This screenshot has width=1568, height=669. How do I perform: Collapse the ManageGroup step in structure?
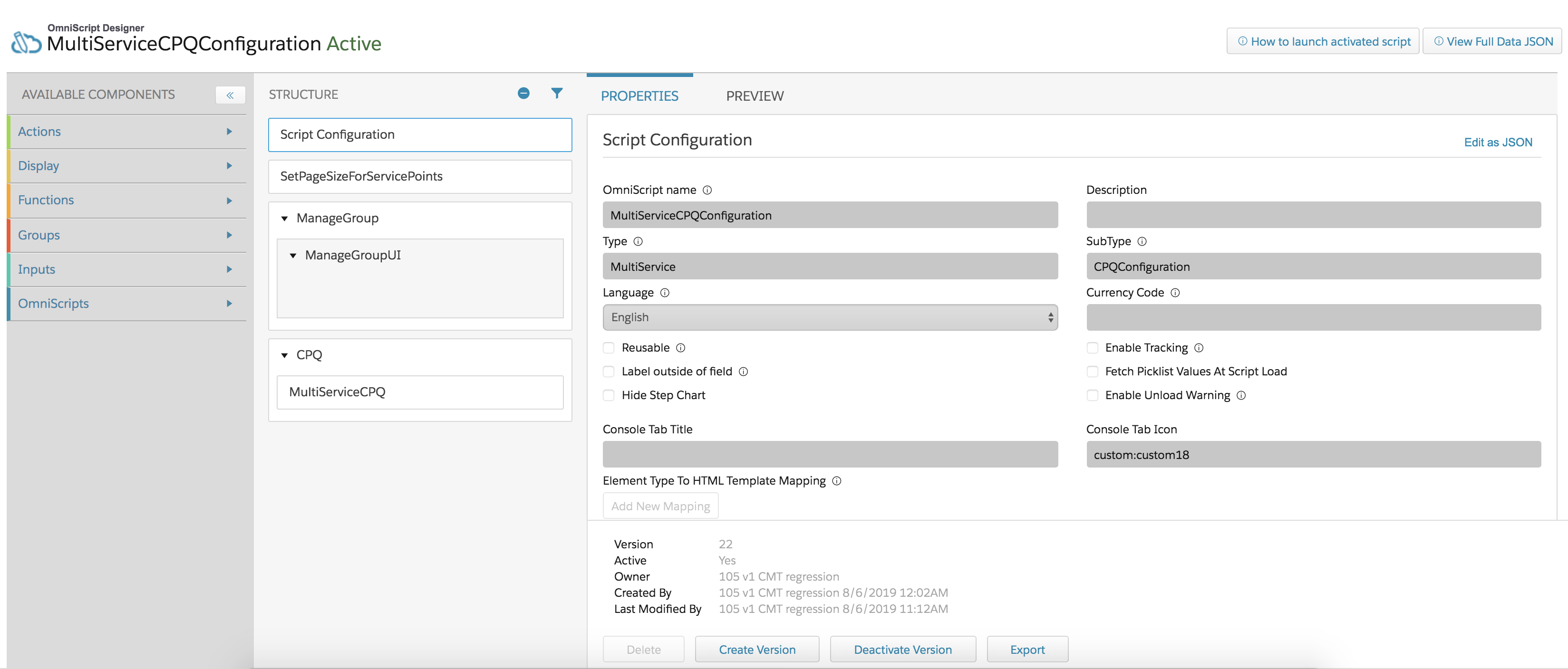coord(284,219)
